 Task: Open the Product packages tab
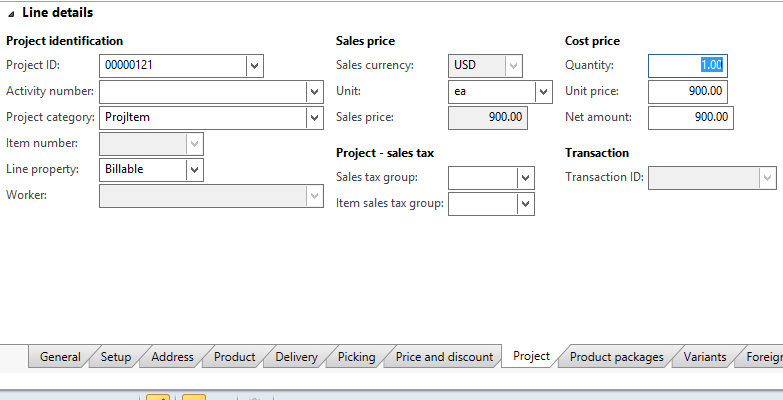coord(616,357)
